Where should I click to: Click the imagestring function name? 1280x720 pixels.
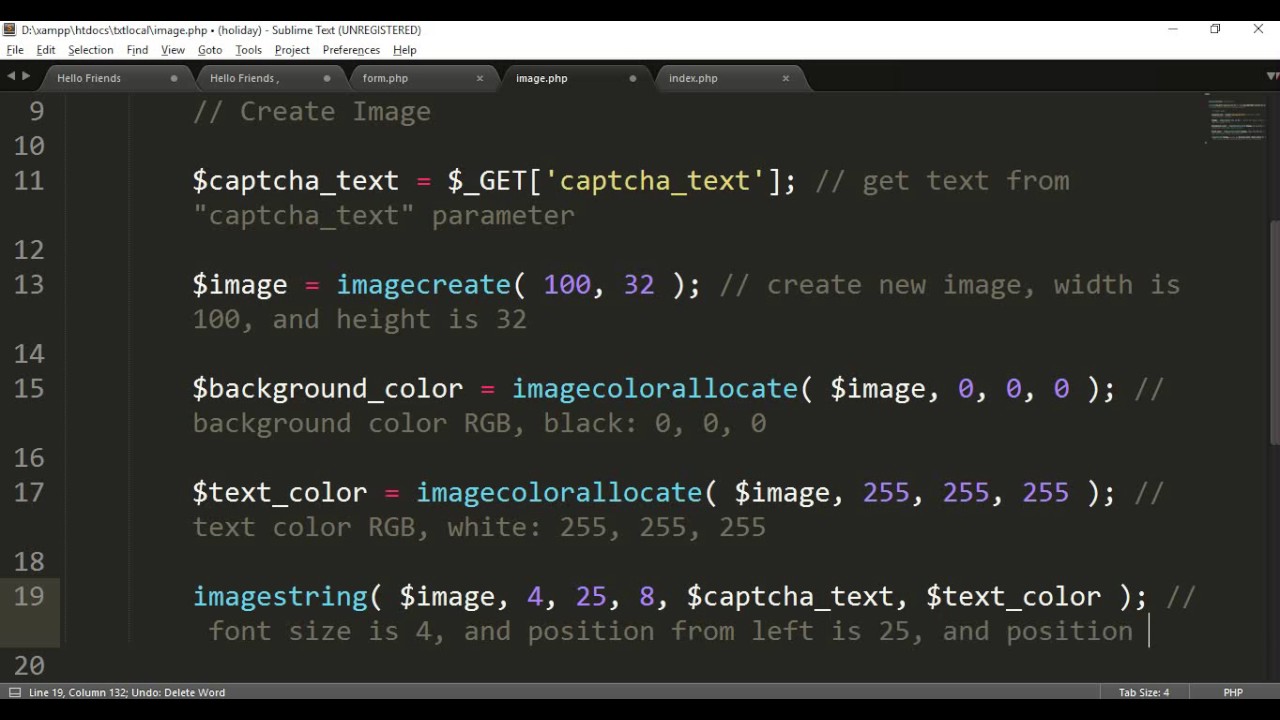[x=280, y=597]
